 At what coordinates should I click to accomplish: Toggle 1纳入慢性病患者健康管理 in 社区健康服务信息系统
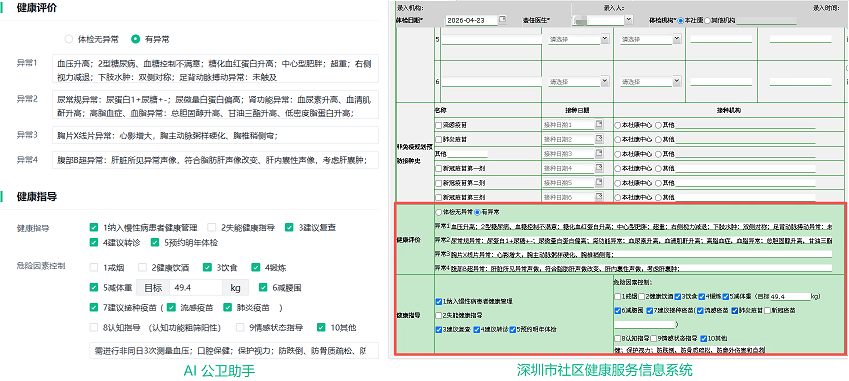pyautogui.click(x=439, y=301)
